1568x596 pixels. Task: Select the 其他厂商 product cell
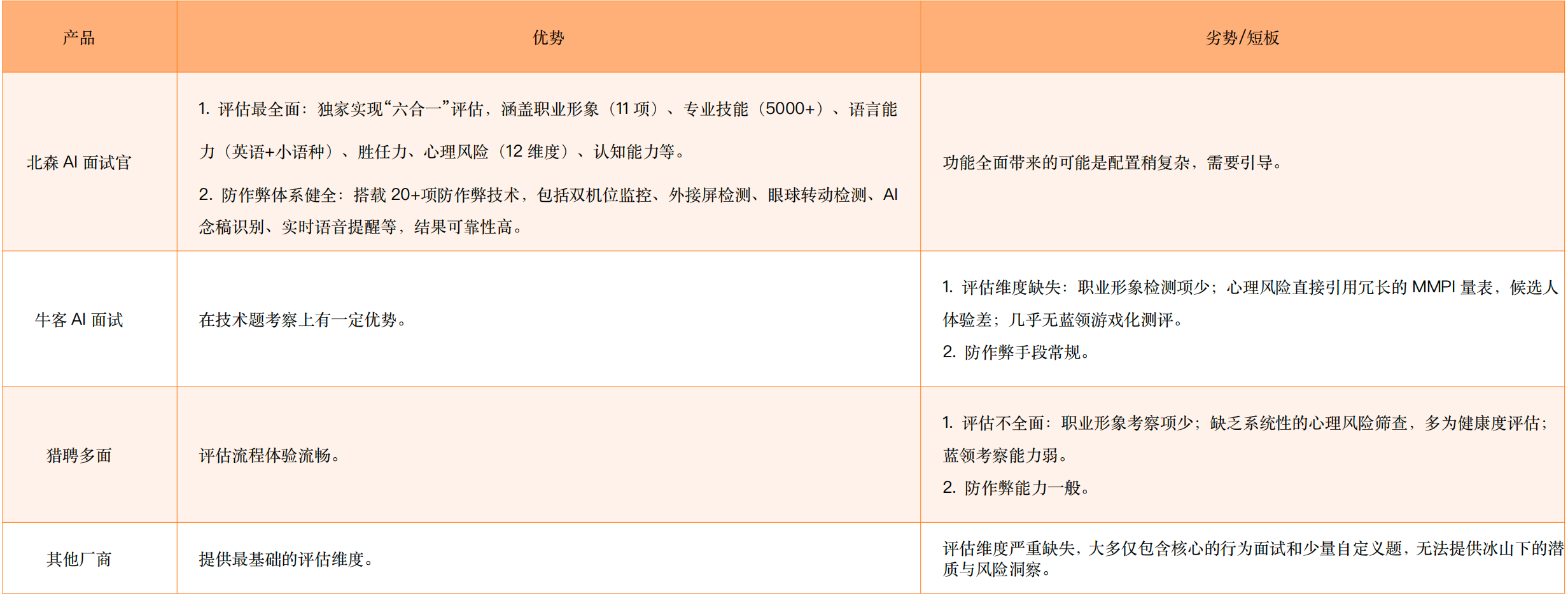[x=90, y=558]
